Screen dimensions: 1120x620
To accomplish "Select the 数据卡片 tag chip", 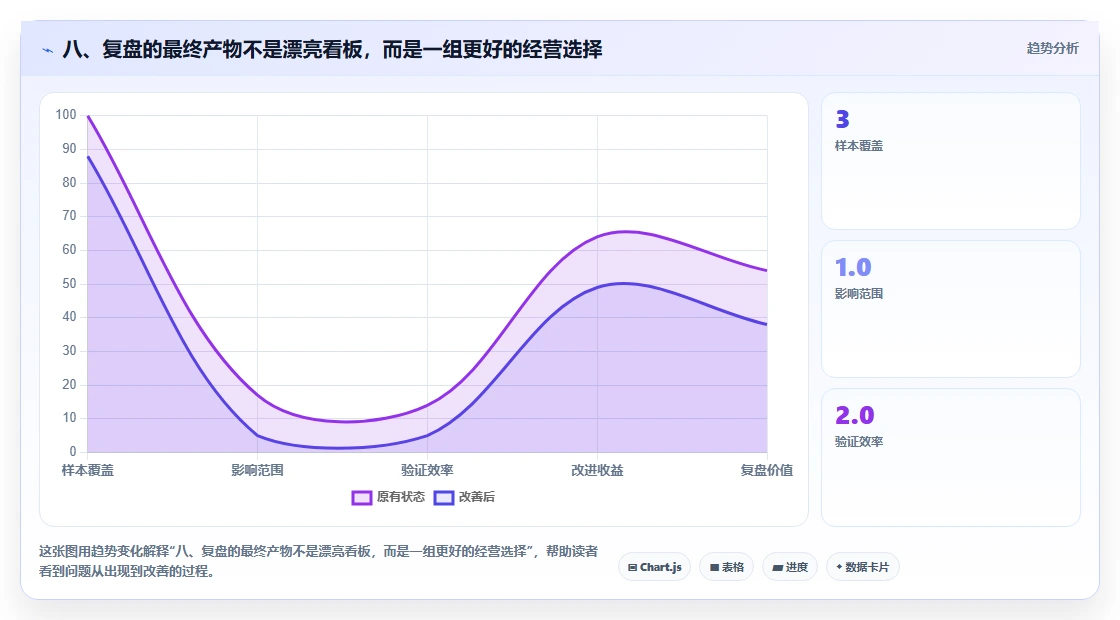I will pos(862,567).
